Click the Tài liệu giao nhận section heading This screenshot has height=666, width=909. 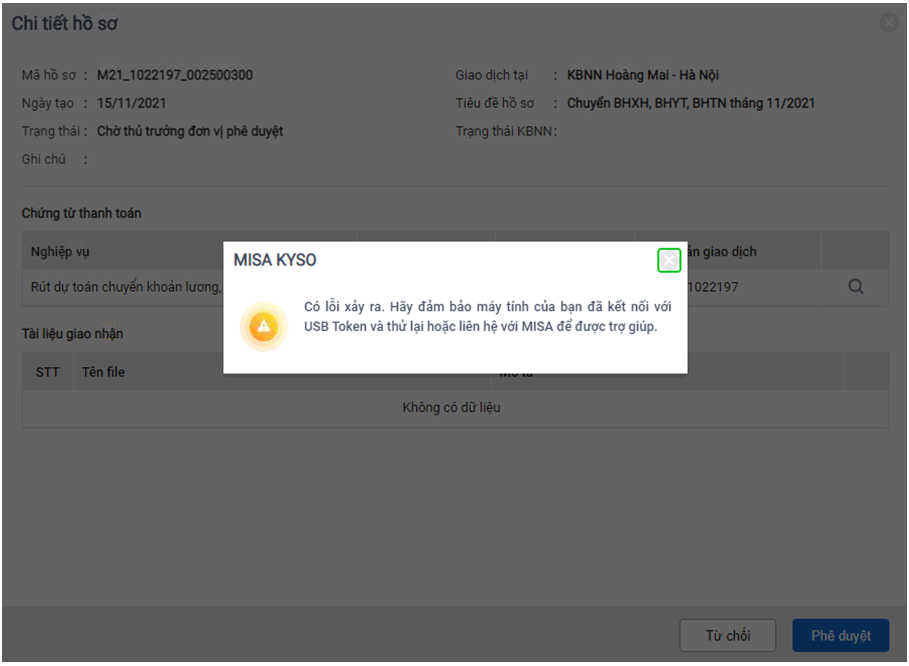click(x=72, y=334)
